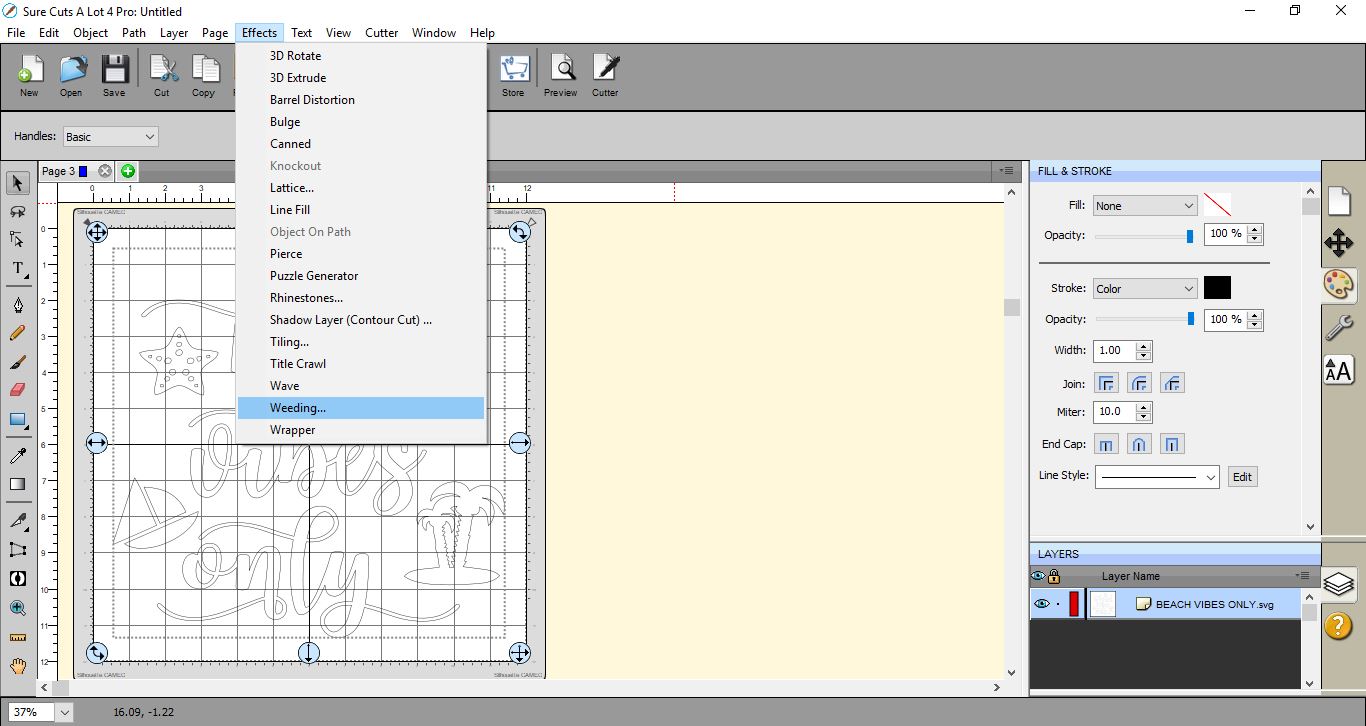Image resolution: width=1366 pixels, height=726 pixels.
Task: Pick the Eraser tool
Action: coord(18,390)
